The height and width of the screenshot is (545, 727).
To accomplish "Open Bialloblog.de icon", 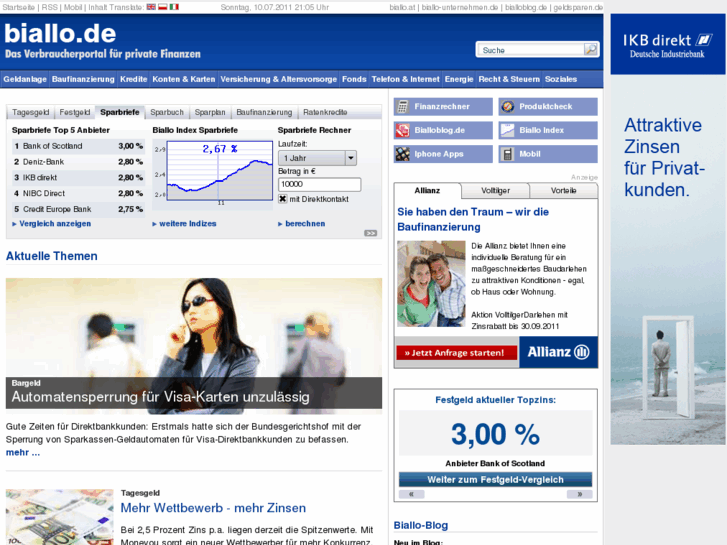I will coord(402,130).
